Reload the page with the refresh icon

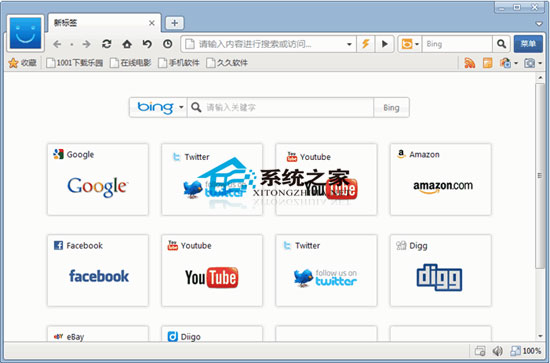(107, 44)
